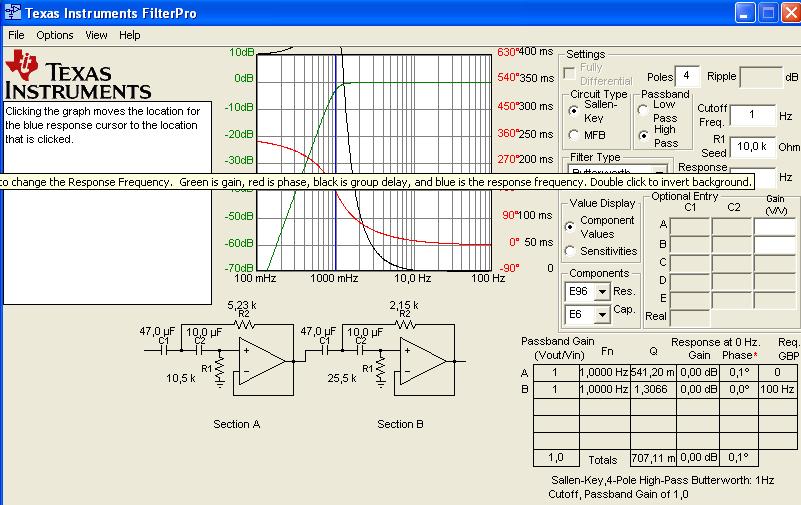The image size is (801, 505).
Task: Click the Poles input field
Action: (x=687, y=76)
